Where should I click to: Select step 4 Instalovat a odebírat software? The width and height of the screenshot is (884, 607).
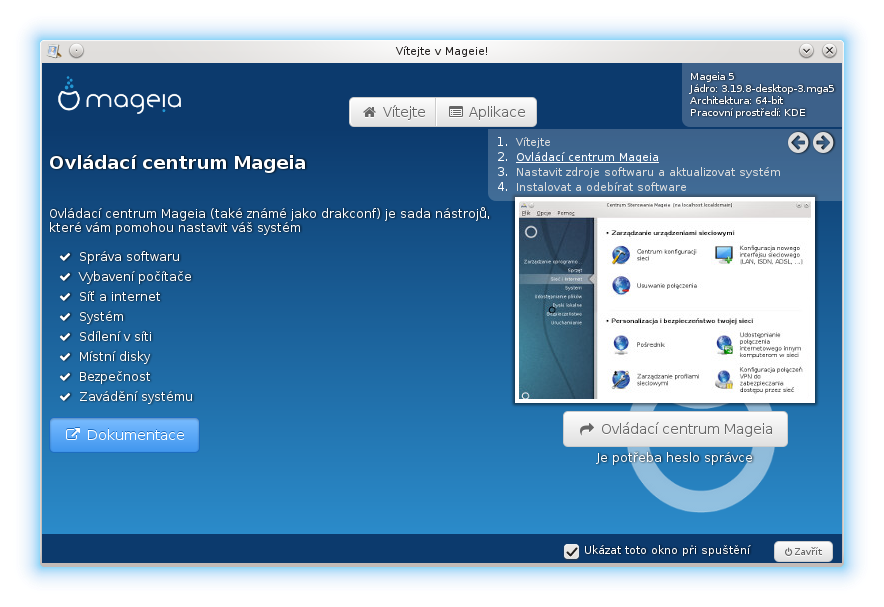[601, 187]
